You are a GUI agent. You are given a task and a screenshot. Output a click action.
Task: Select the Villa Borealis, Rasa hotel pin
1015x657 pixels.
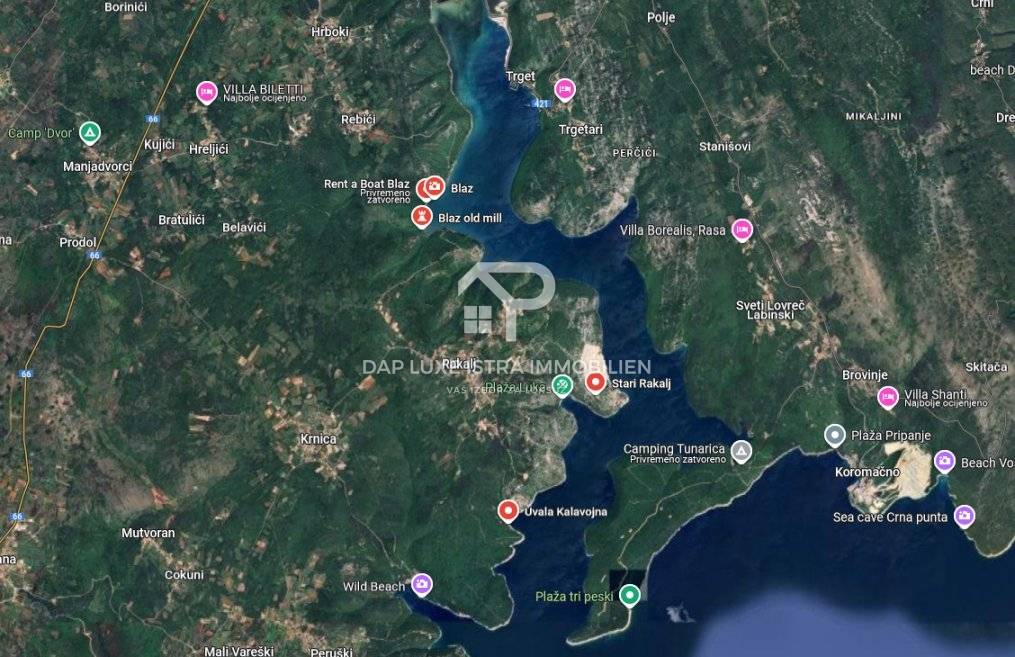742,230
